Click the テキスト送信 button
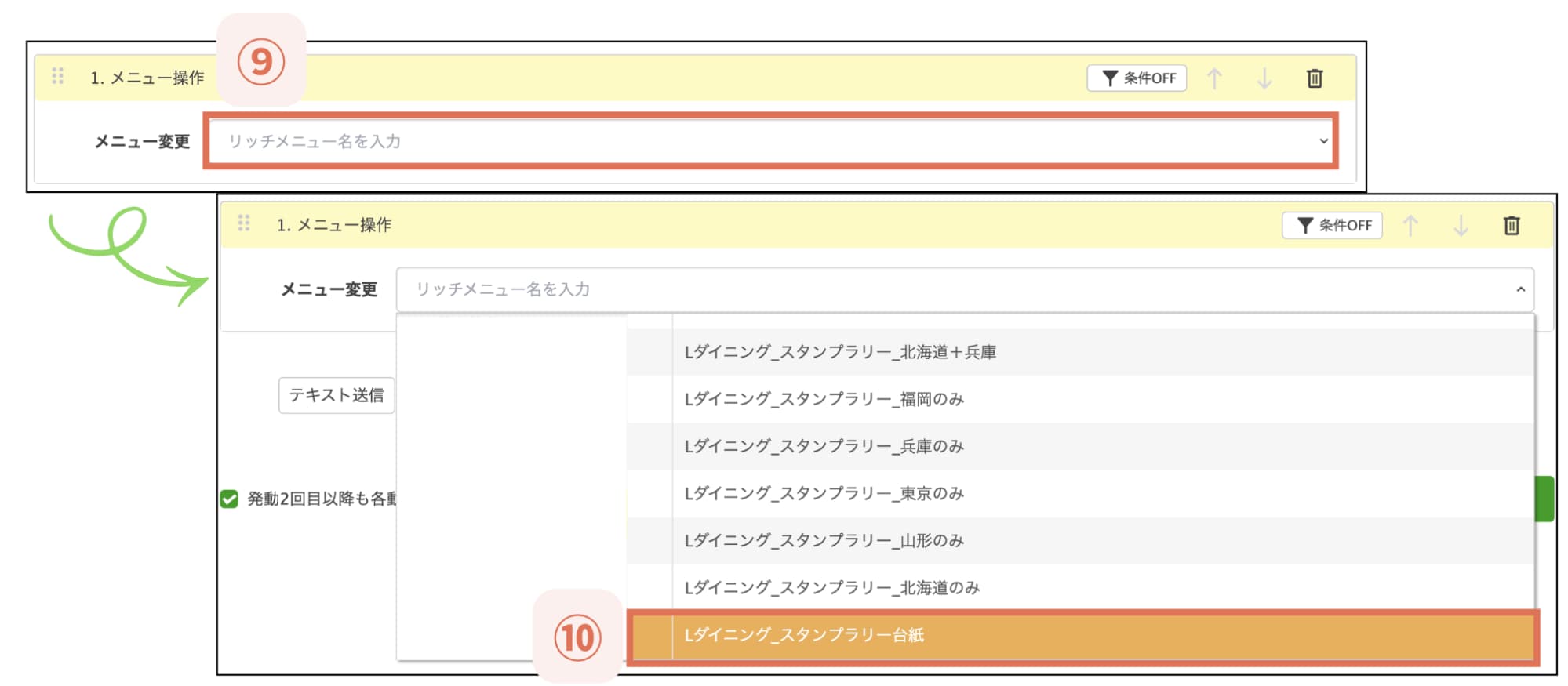This screenshot has width=1568, height=686. 337,396
